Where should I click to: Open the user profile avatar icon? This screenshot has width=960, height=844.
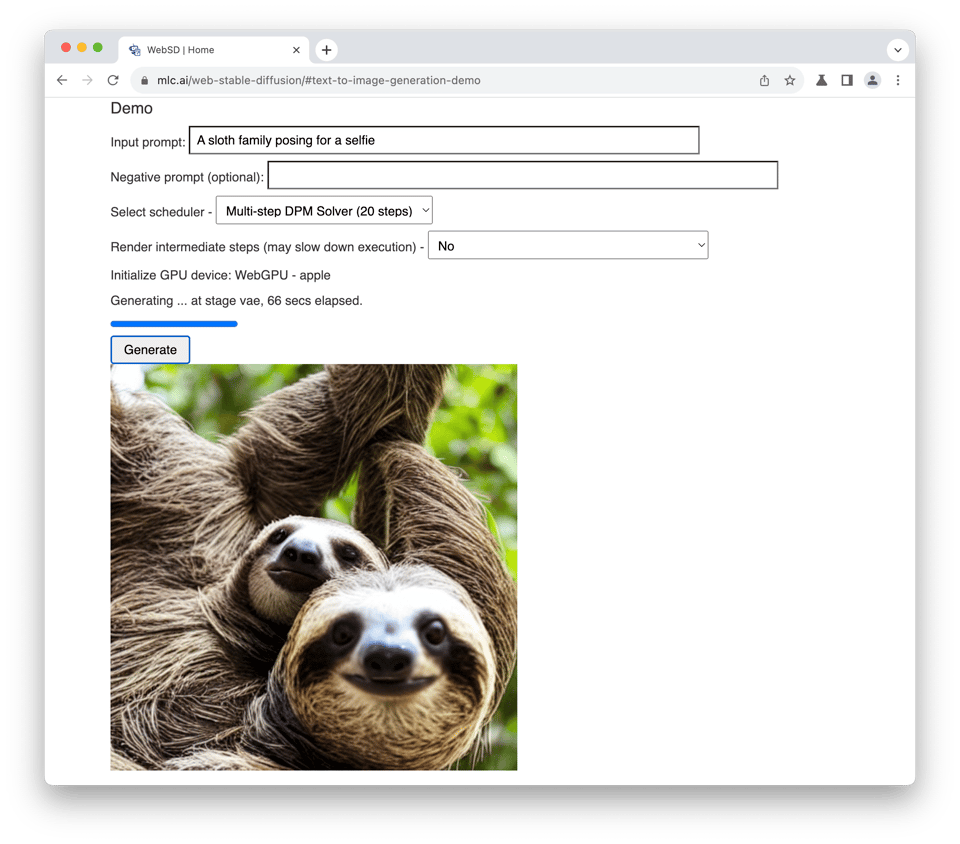[873, 80]
